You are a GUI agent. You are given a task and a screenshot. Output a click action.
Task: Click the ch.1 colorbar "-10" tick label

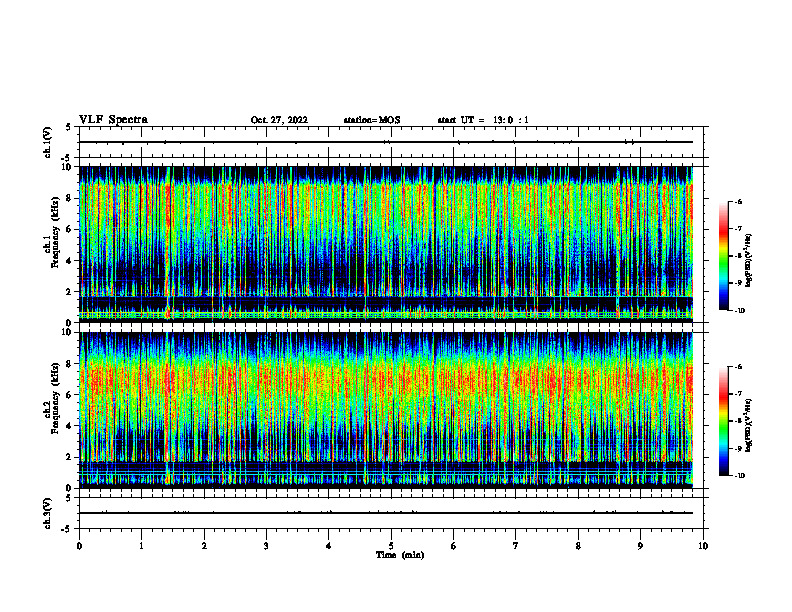pos(740,311)
